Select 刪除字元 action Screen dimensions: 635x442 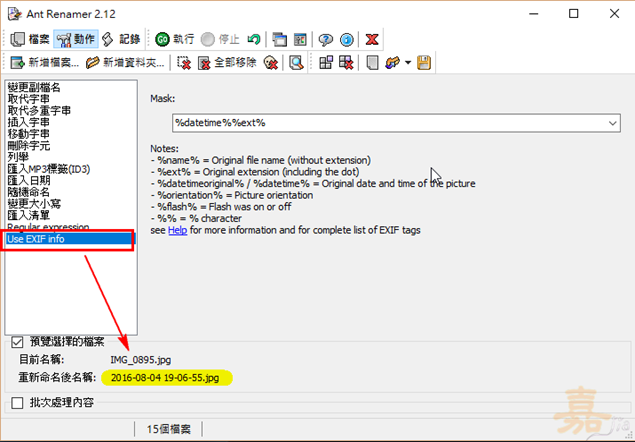point(28,145)
